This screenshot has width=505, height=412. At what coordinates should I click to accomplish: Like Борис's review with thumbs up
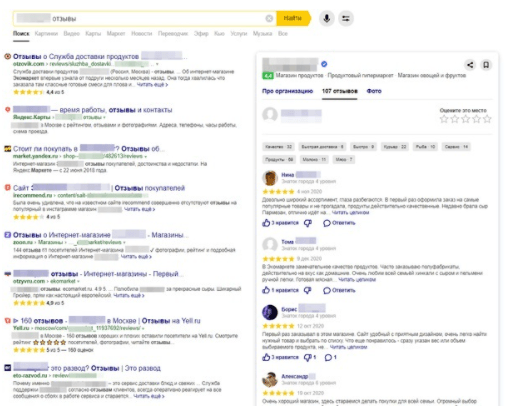[266, 357]
